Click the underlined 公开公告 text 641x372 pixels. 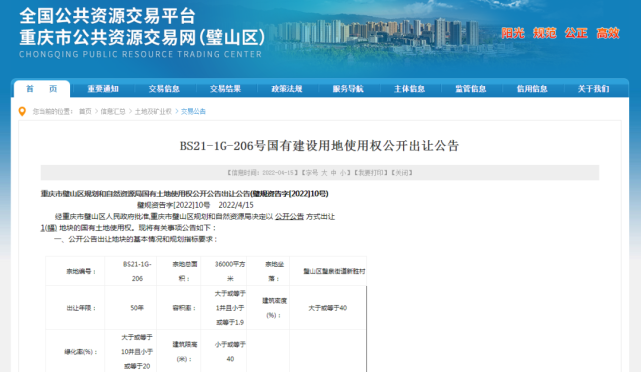click(x=289, y=216)
